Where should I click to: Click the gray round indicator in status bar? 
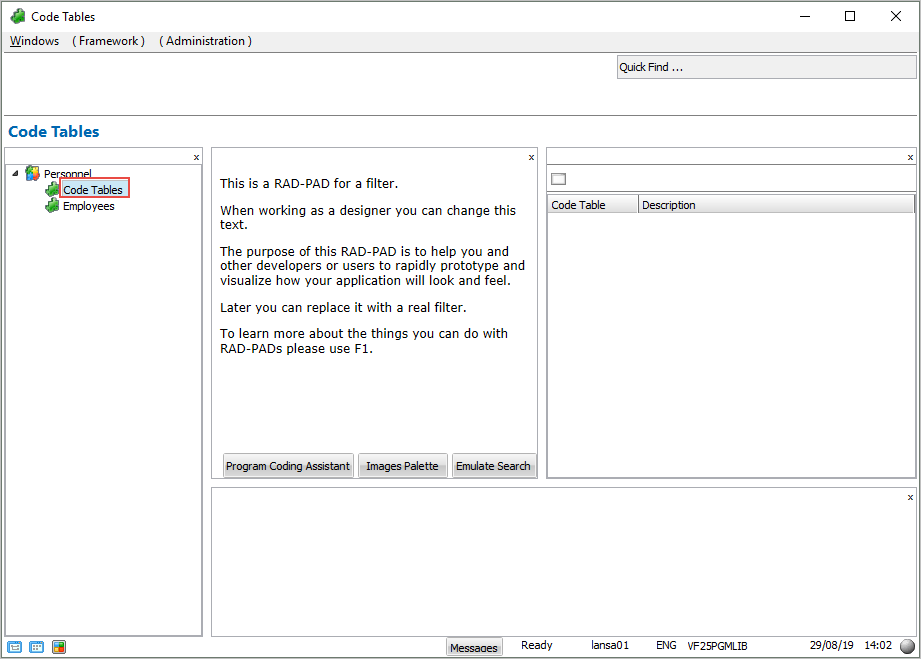click(907, 646)
